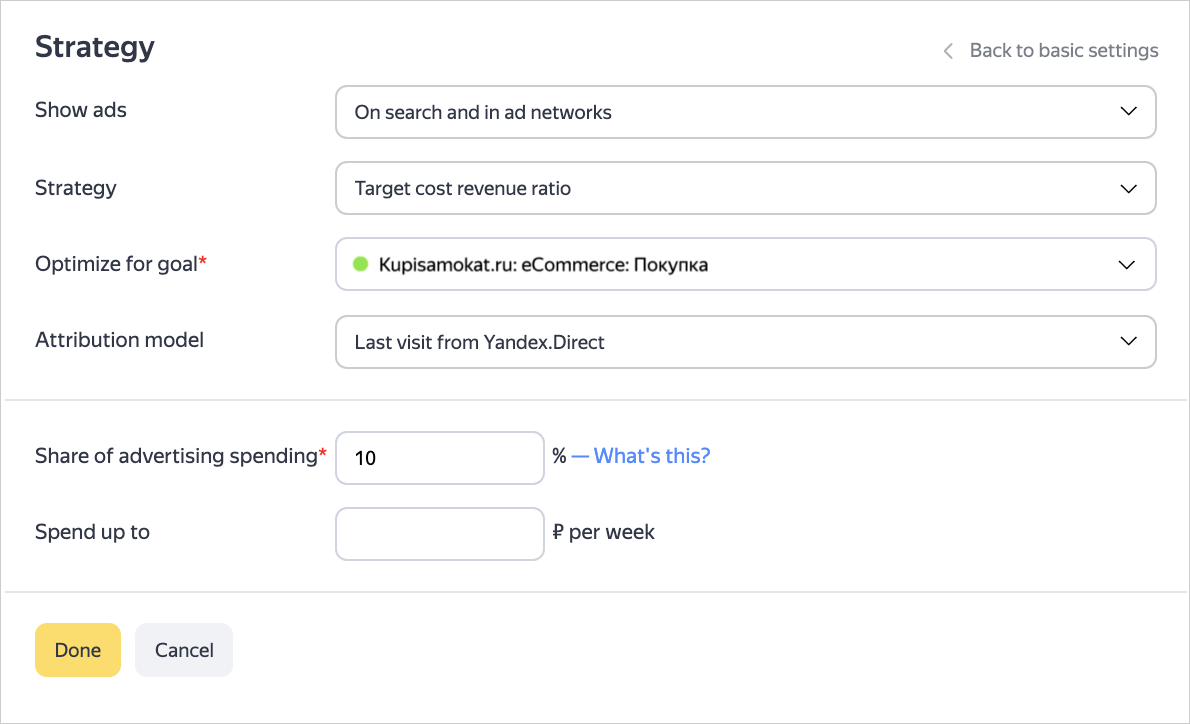Viewport: 1190px width, 724px height.
Task: Click the arrow icon in Attribution model field
Action: (x=1128, y=342)
